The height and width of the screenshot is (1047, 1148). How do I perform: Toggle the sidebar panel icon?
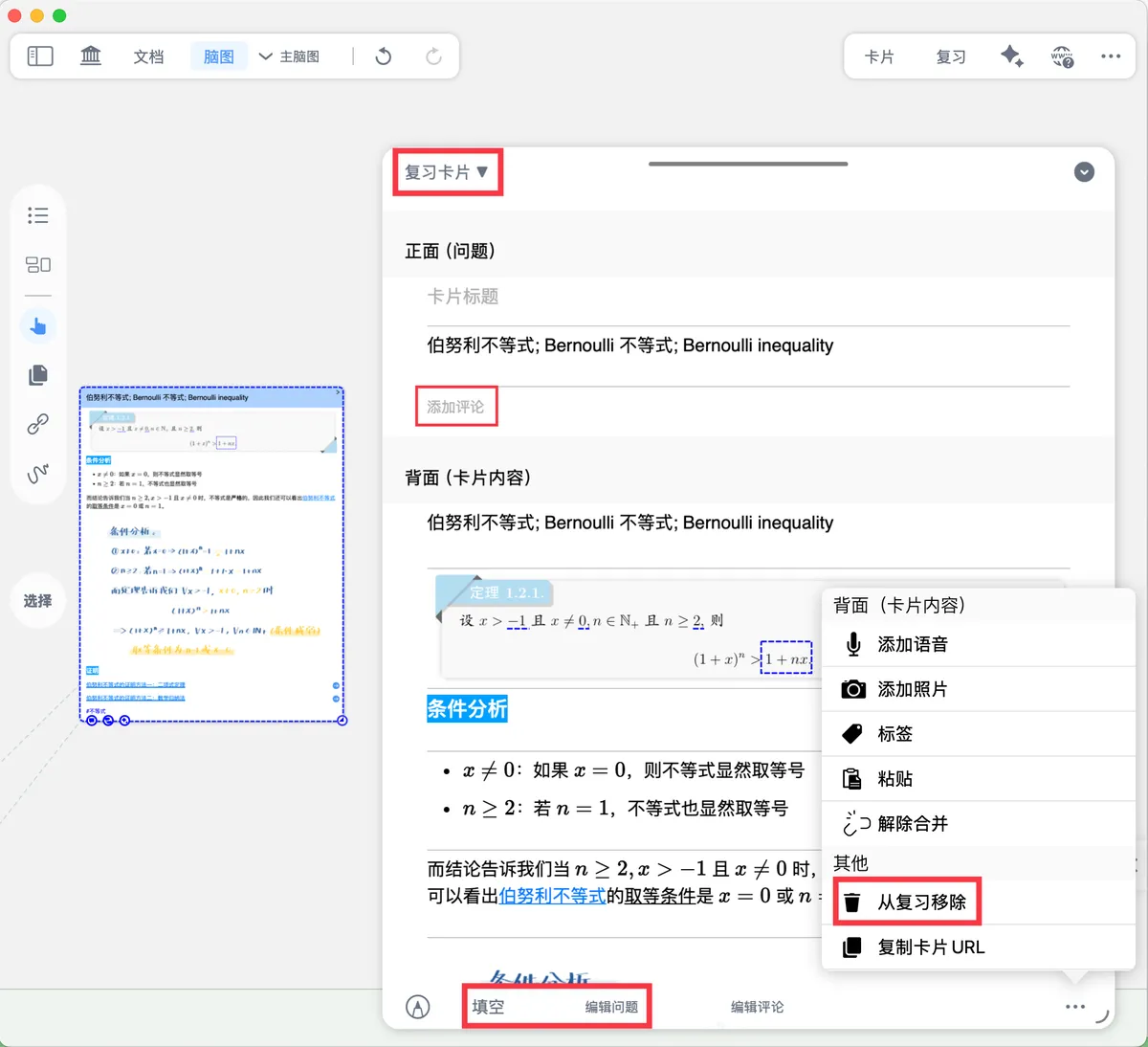coord(40,56)
